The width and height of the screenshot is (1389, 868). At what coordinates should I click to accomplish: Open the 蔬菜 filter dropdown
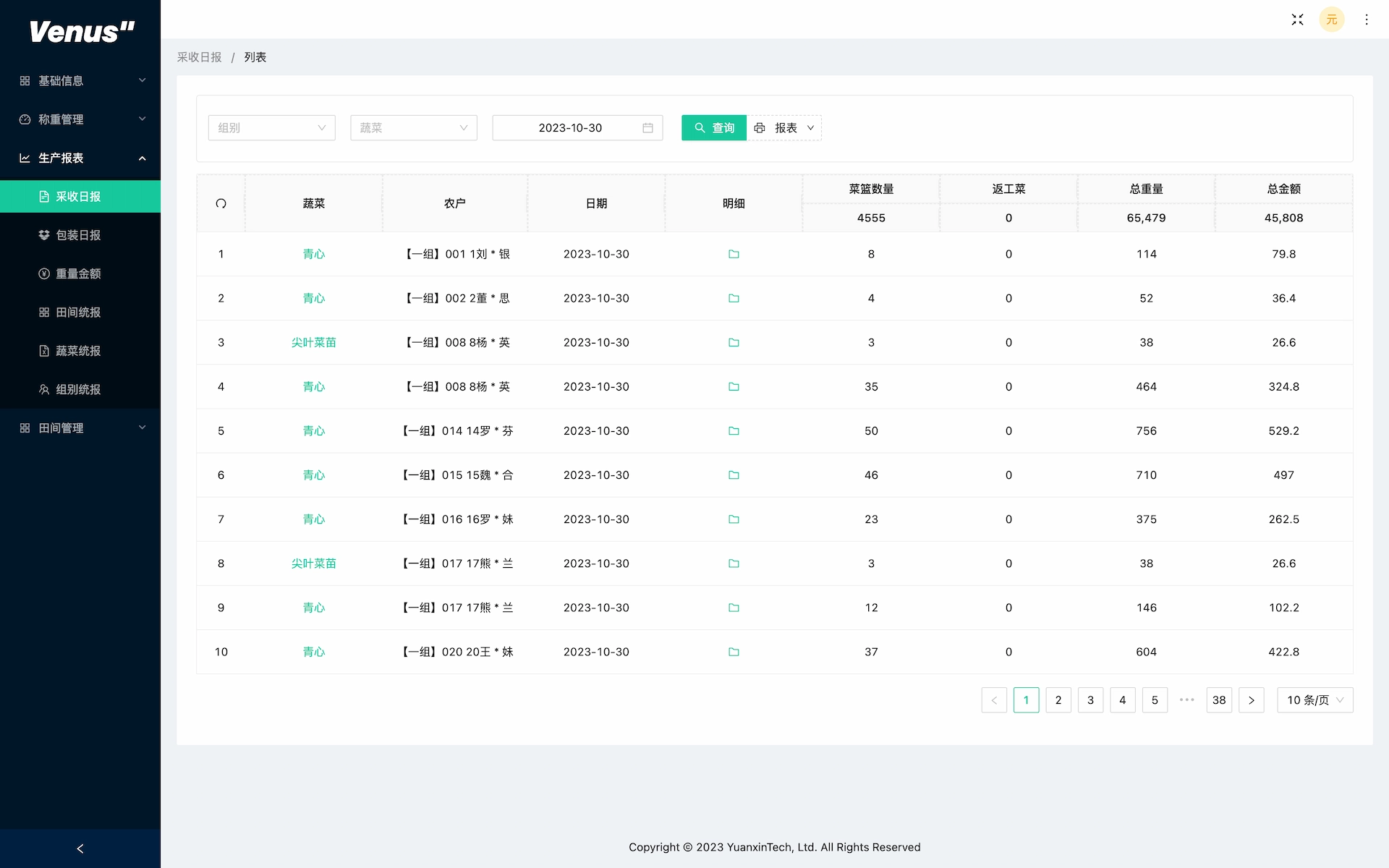[x=414, y=128]
